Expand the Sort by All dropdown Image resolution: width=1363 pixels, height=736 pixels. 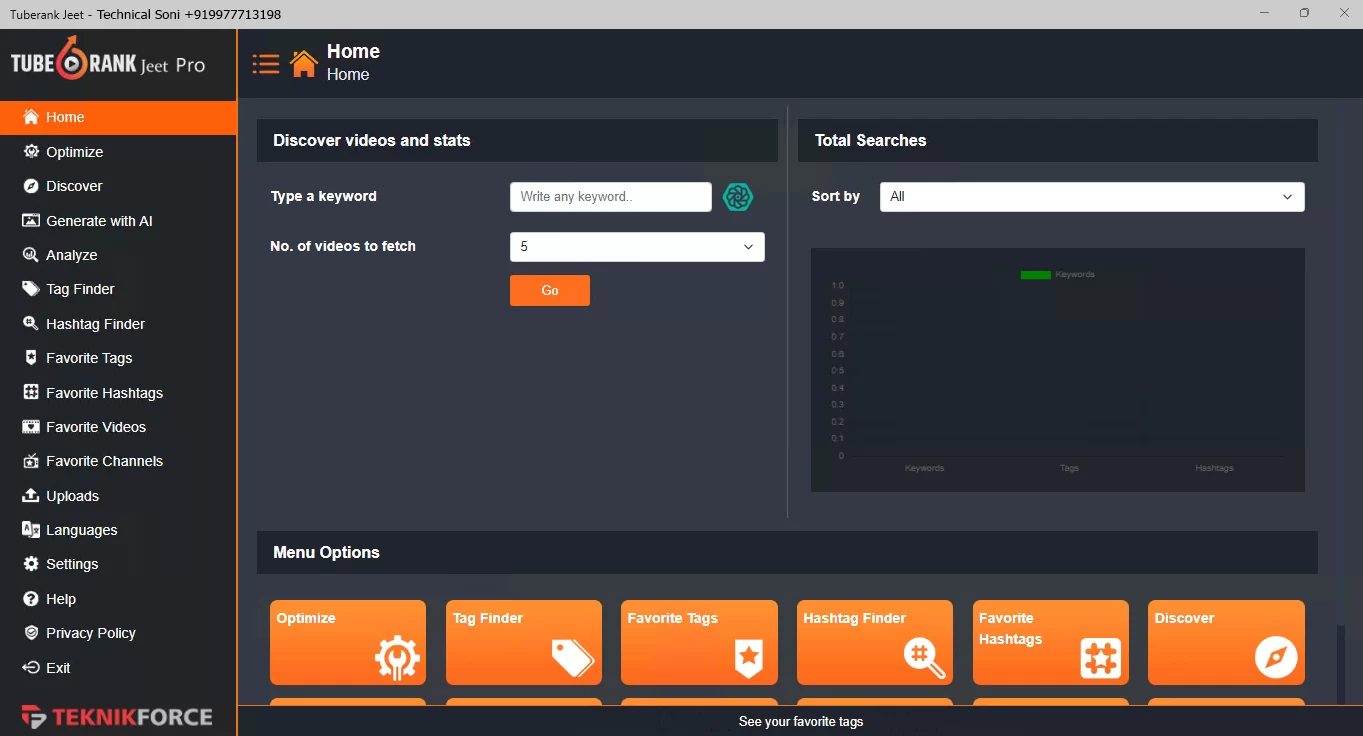[1092, 197]
